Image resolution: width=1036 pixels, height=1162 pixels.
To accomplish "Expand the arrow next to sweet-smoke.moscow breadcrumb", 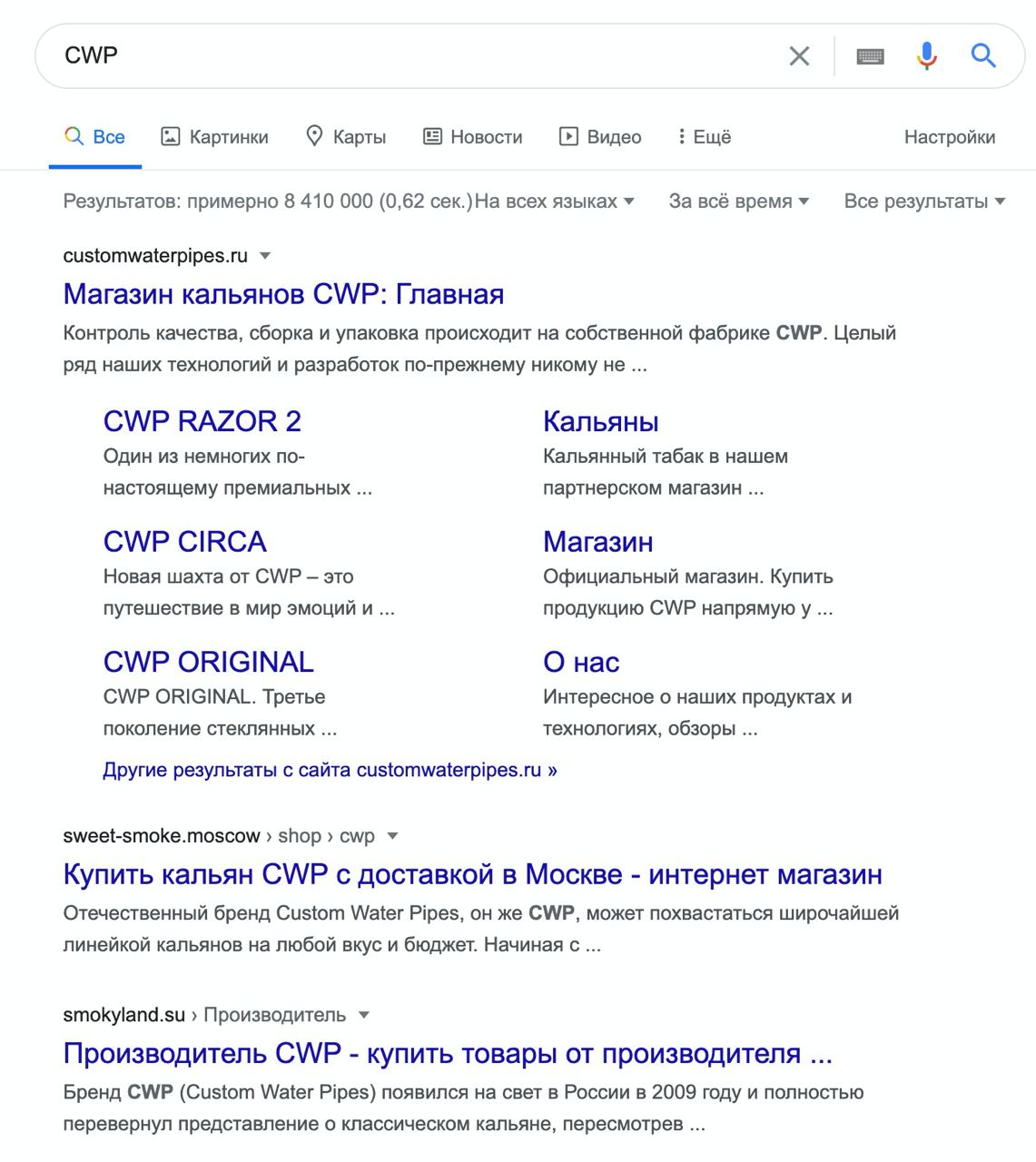I will (392, 836).
